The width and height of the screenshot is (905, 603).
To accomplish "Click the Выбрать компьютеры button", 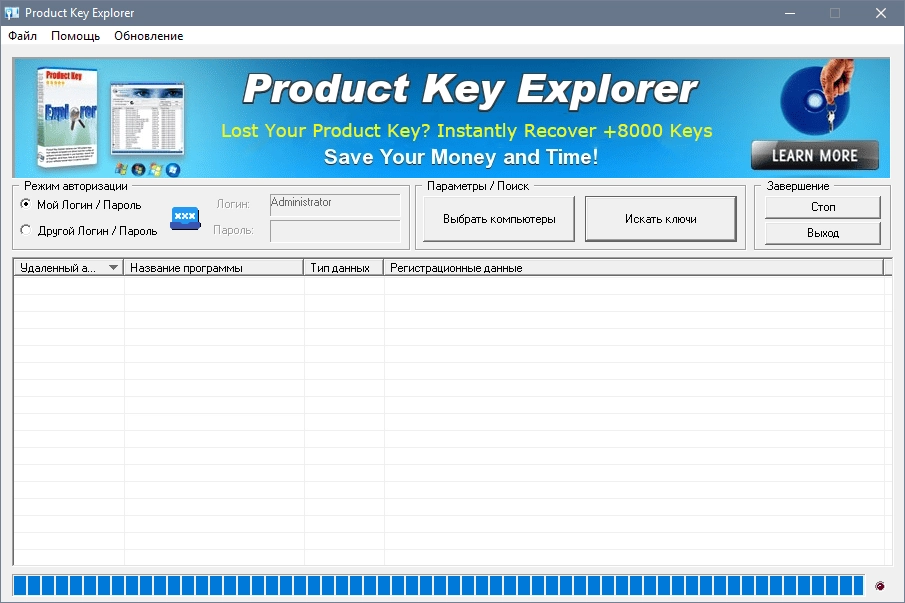I will tap(499, 219).
